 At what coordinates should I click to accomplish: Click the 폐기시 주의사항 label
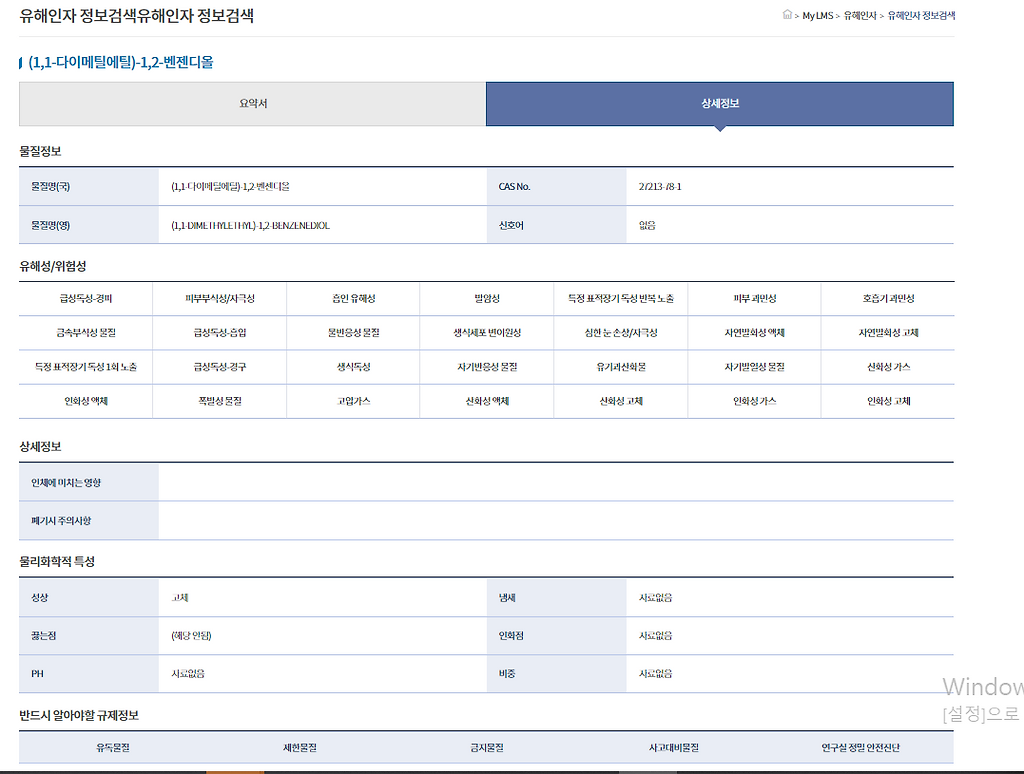pos(61,521)
